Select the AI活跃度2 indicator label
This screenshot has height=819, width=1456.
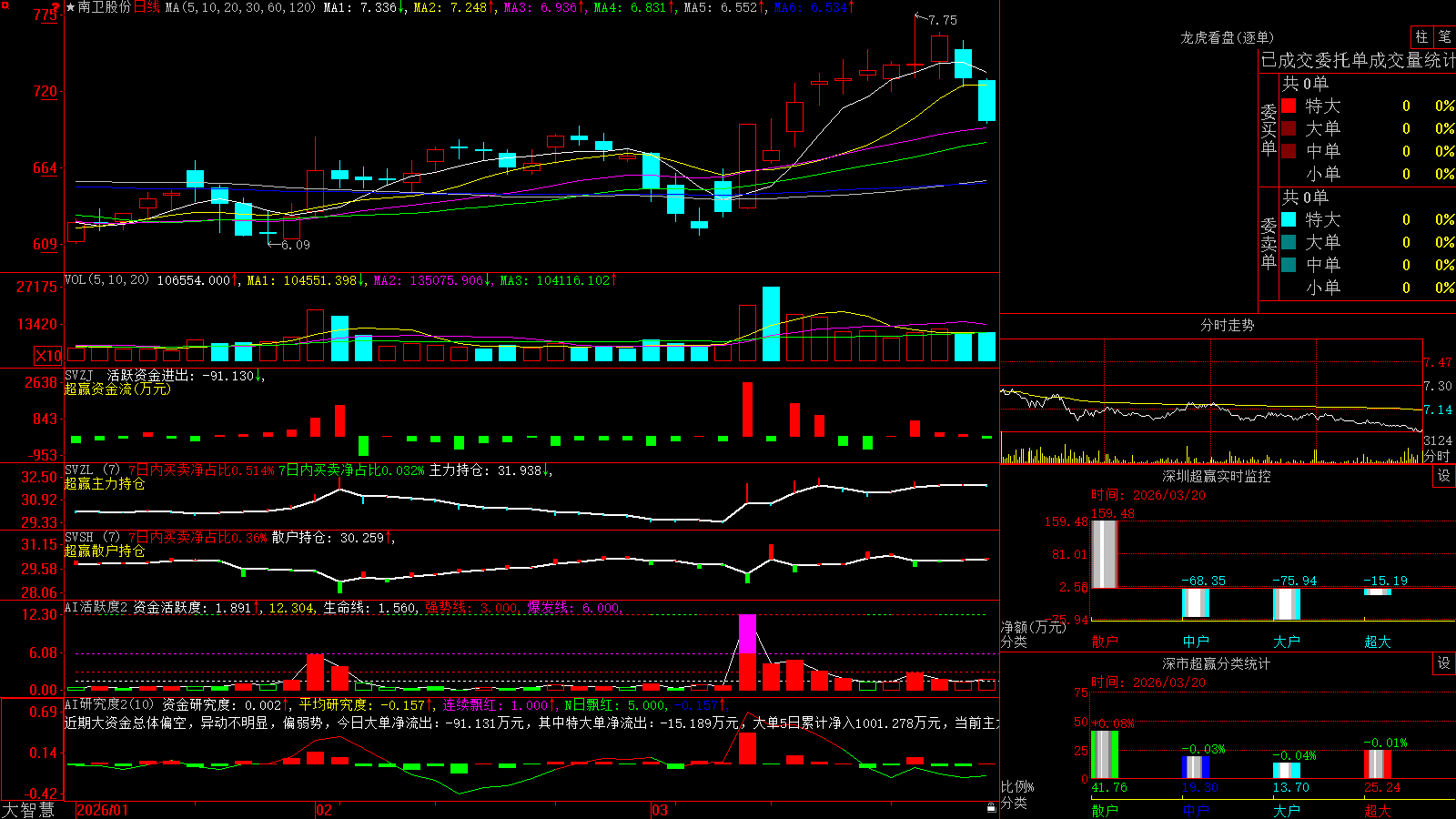(x=96, y=607)
